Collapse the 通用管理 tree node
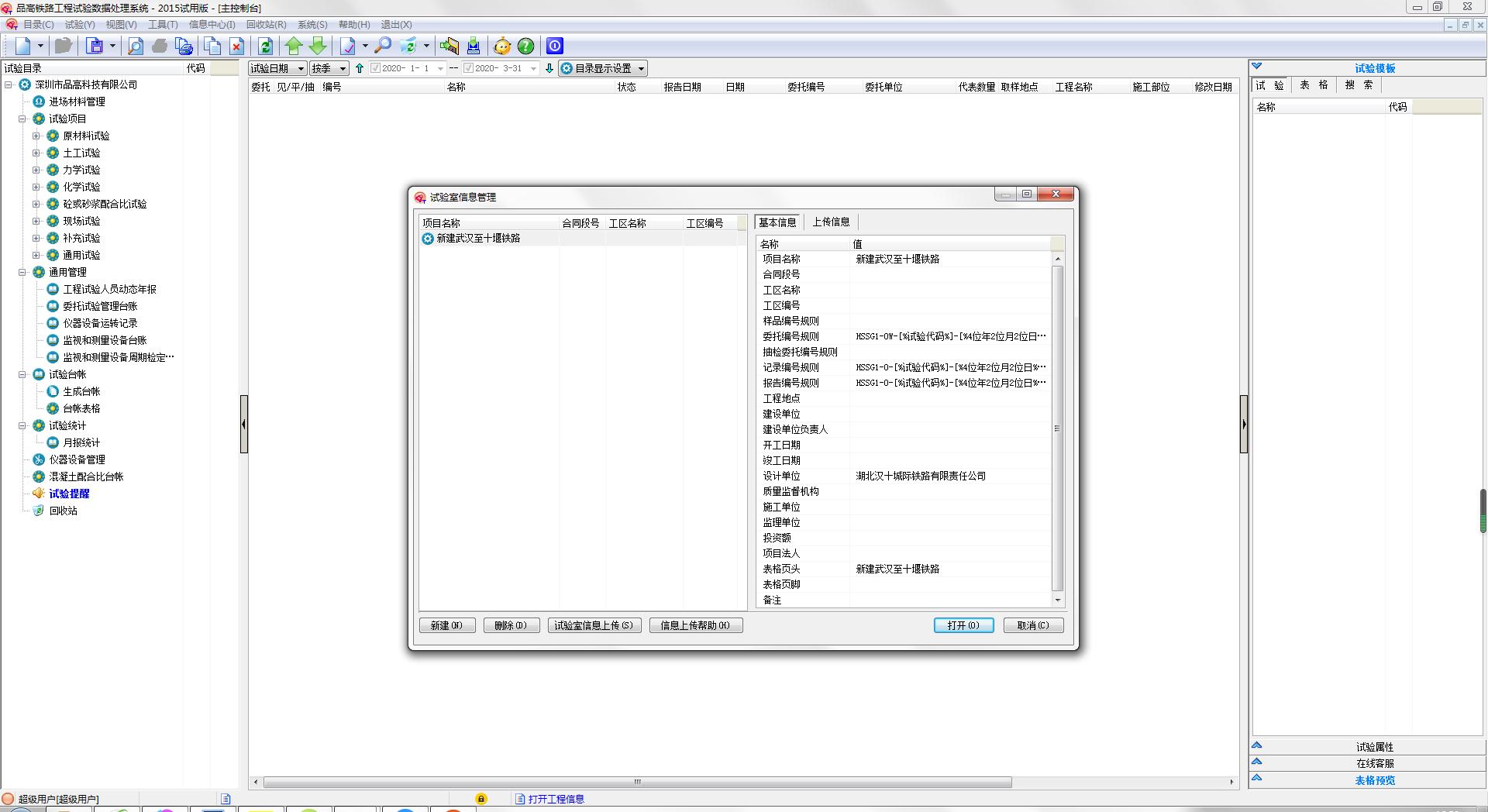This screenshot has height=812, width=1488. click(22, 272)
